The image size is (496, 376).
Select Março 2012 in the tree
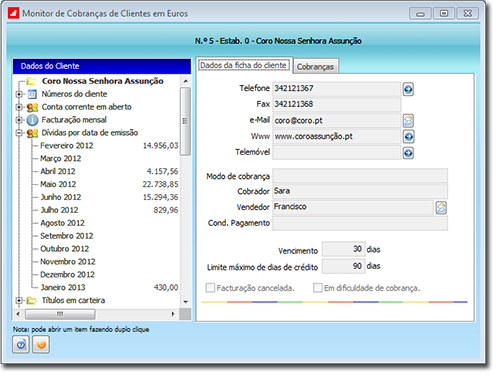pos(61,159)
